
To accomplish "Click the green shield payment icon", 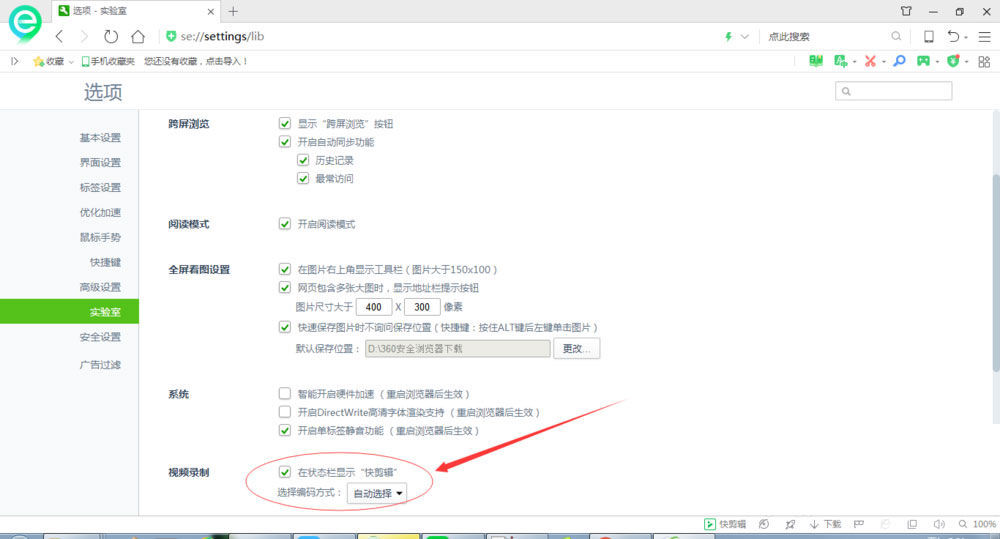I will (x=953, y=61).
